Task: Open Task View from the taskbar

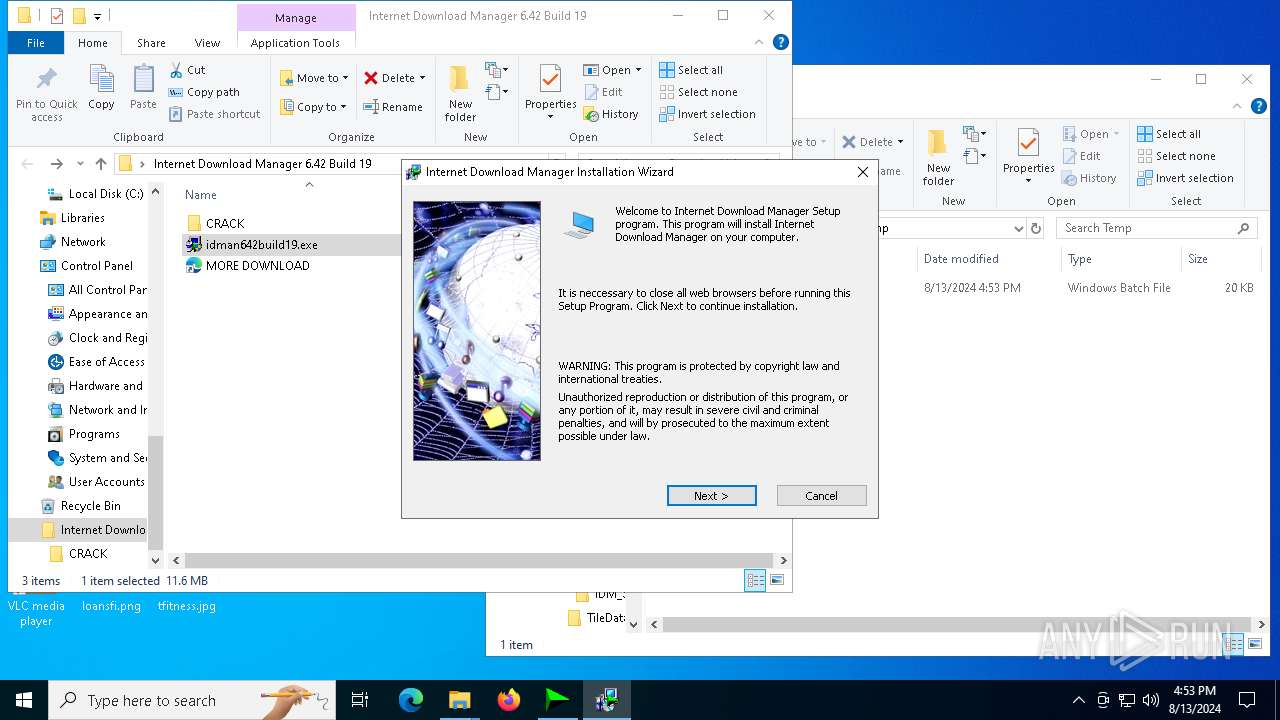Action: click(360, 700)
